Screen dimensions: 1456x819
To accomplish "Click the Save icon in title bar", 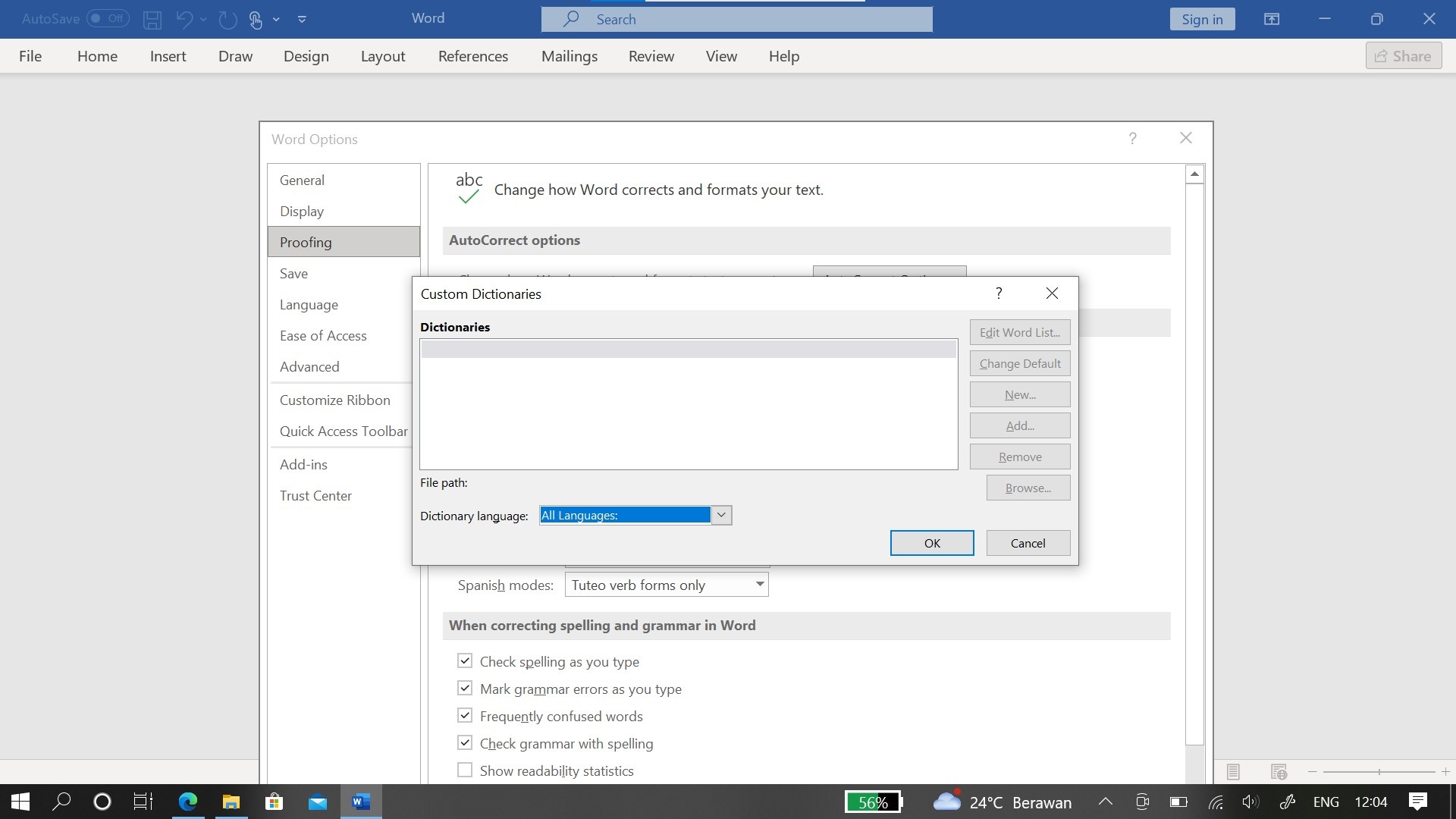I will [152, 19].
